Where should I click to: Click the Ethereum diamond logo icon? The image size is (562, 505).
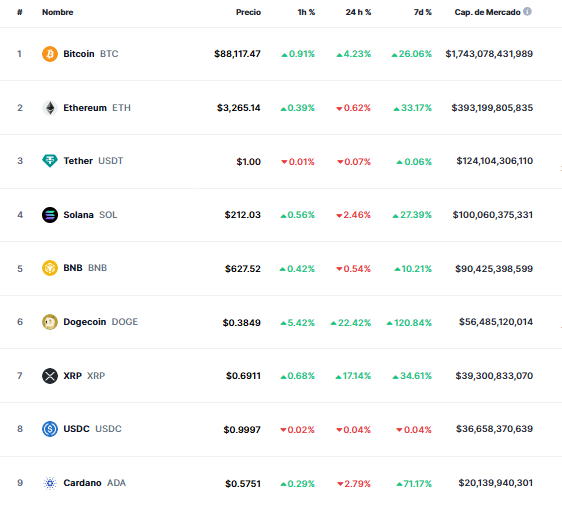pos(50,108)
